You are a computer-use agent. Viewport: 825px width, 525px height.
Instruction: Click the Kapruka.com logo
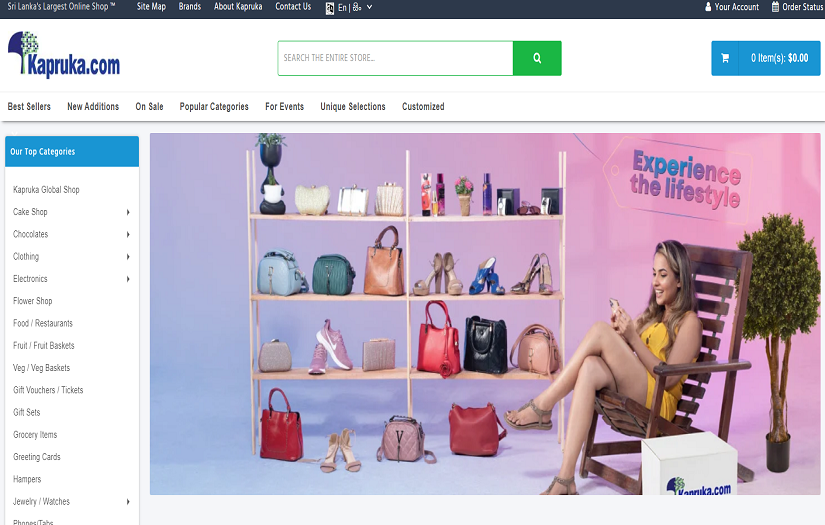[x=64, y=55]
